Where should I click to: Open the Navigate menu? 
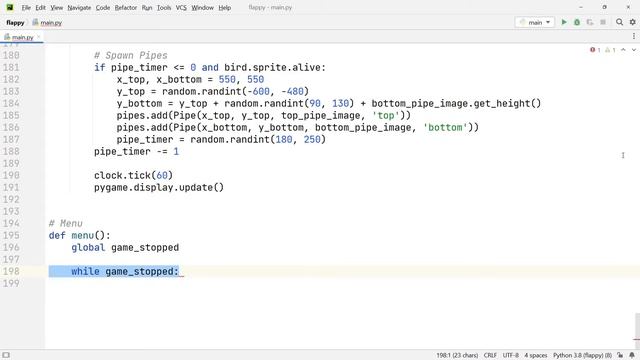pyautogui.click(x=79, y=8)
